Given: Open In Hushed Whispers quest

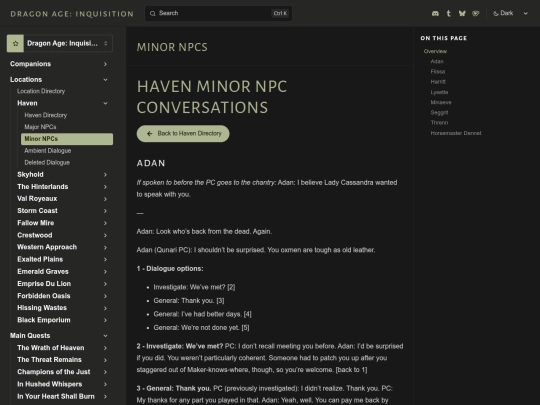Looking at the screenshot, I should click(50, 384).
